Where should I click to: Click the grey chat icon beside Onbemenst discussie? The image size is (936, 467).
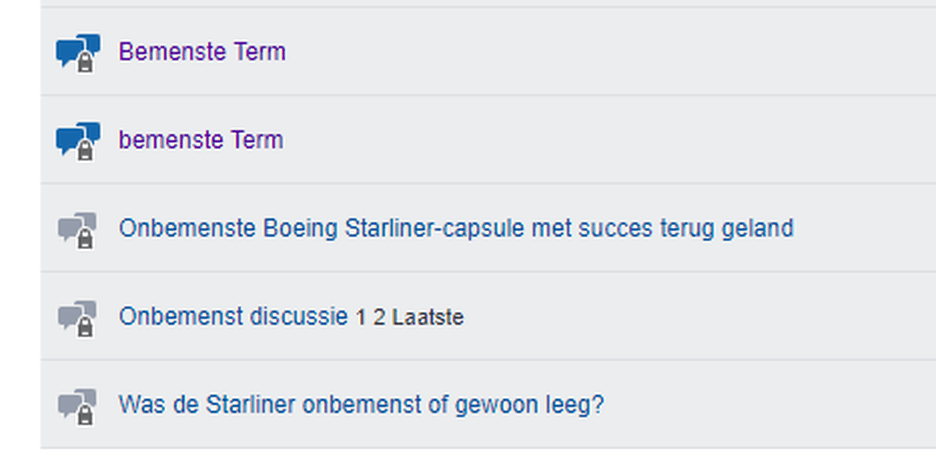coord(78,318)
